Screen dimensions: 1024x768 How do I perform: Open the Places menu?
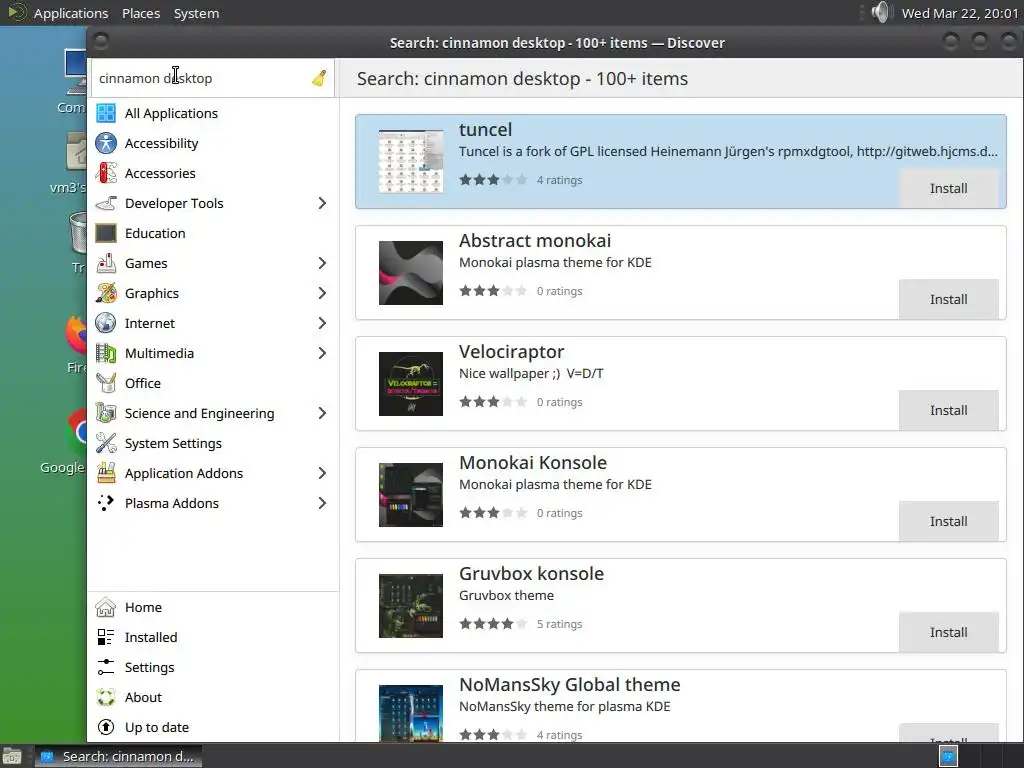click(141, 13)
